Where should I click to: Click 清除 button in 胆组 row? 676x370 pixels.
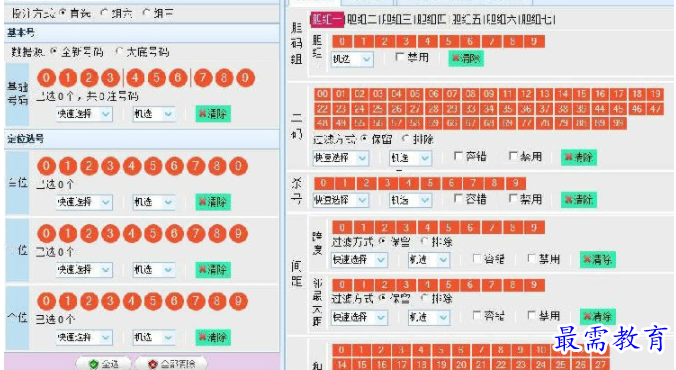pyautogui.click(x=466, y=58)
